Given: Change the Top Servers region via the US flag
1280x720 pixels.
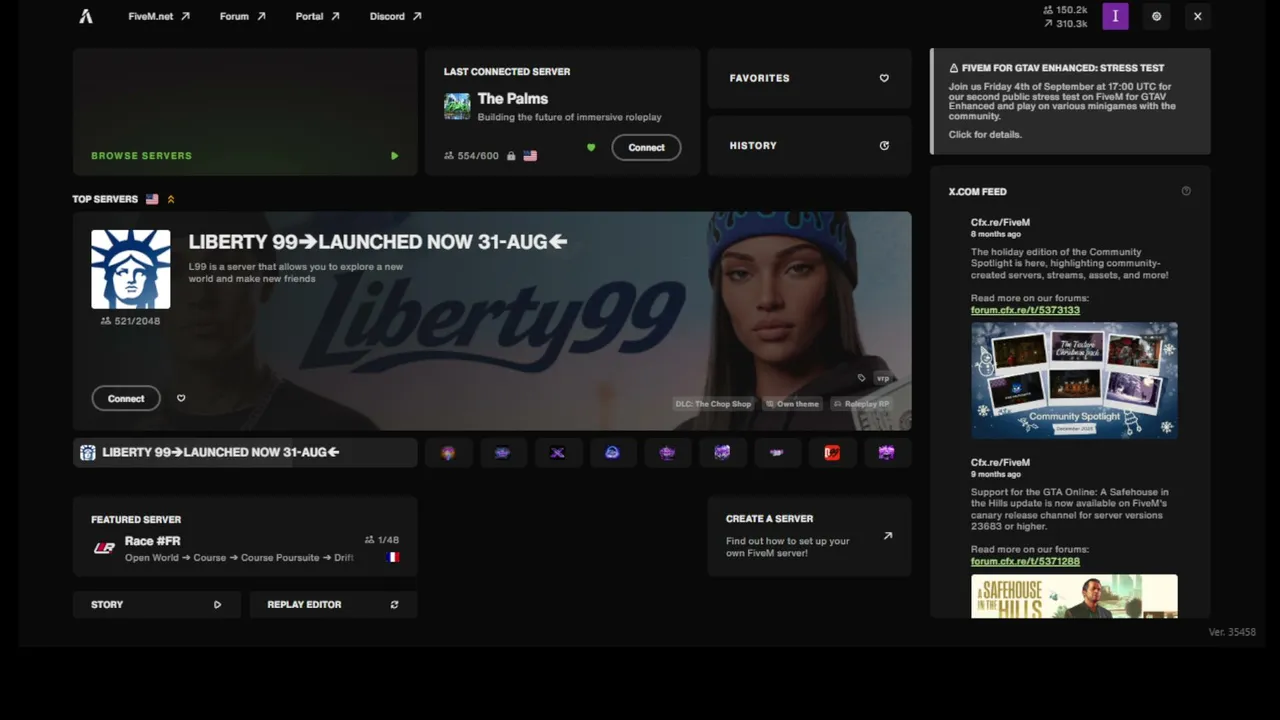Looking at the screenshot, I should click(152, 199).
